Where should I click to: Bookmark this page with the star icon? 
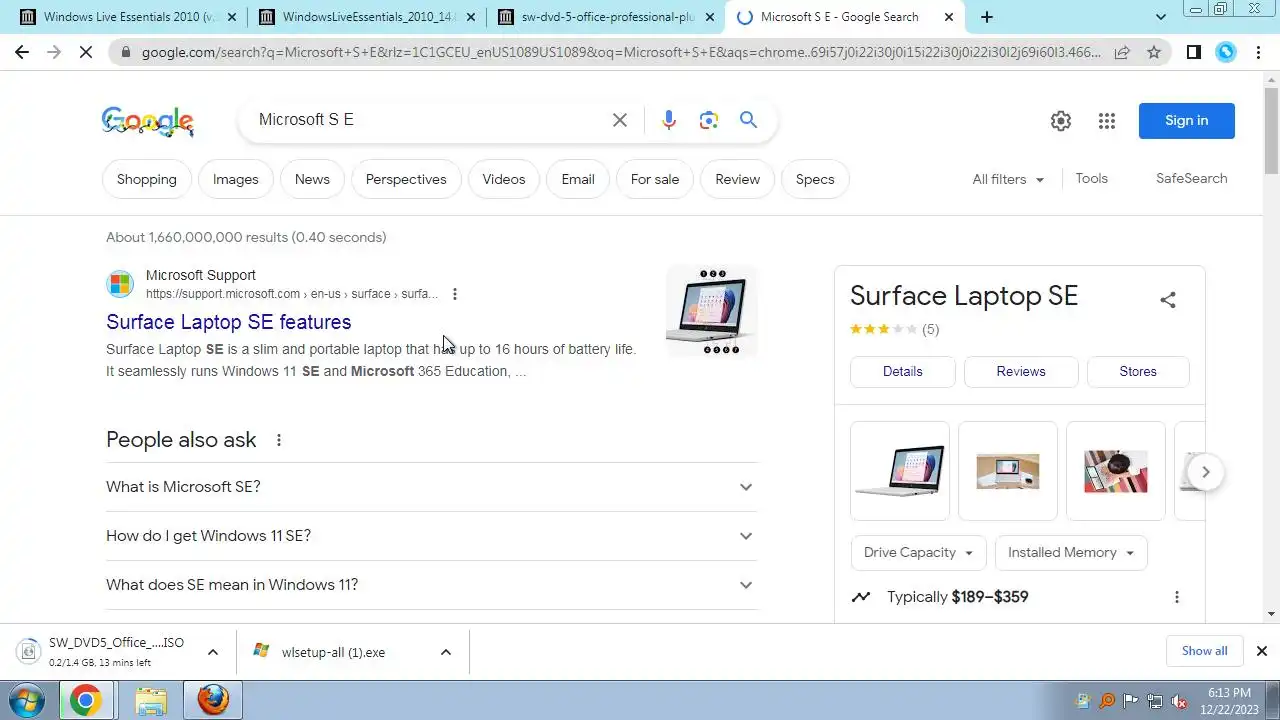point(1154,52)
